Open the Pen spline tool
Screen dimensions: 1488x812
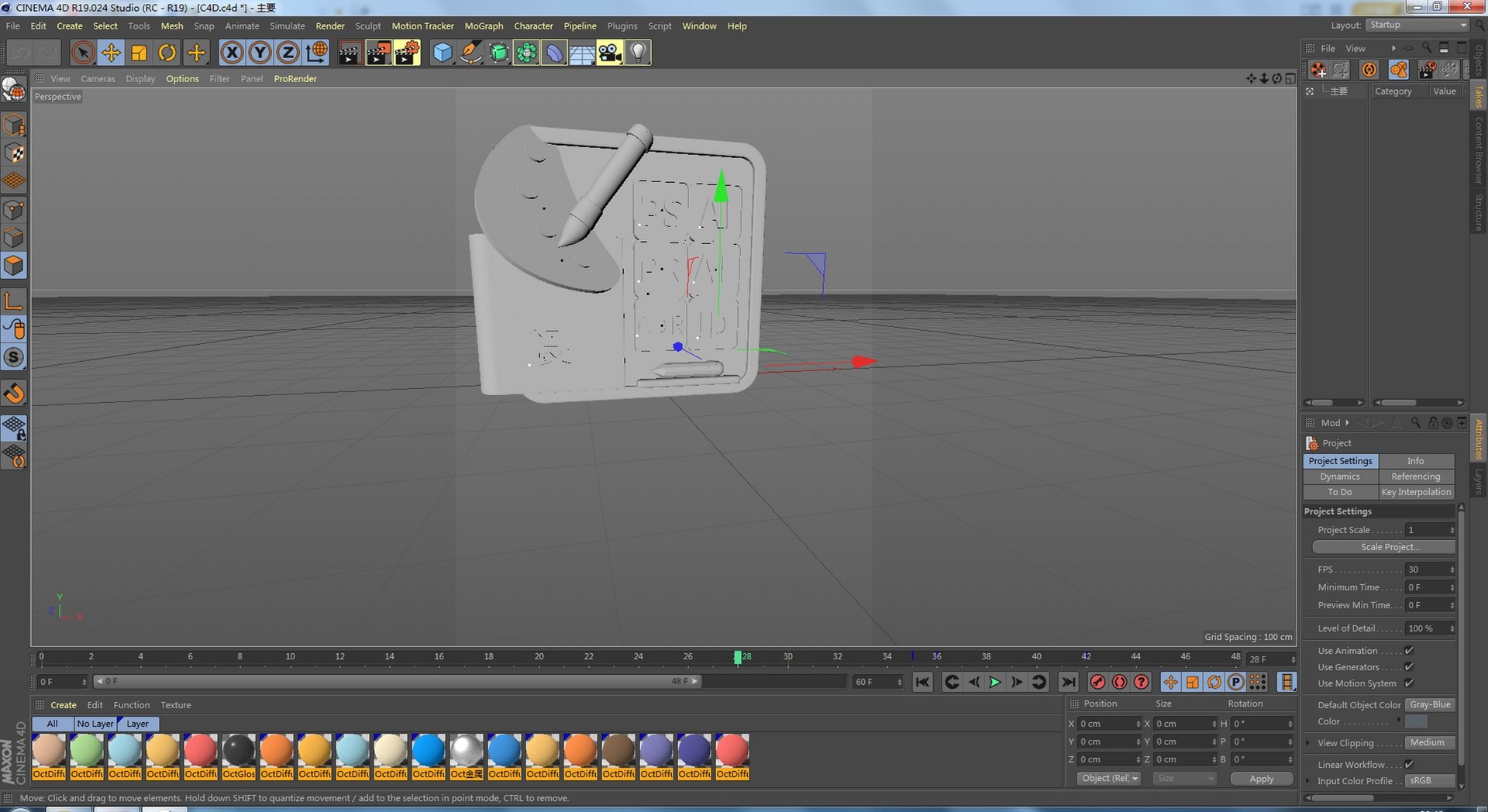pyautogui.click(x=470, y=53)
